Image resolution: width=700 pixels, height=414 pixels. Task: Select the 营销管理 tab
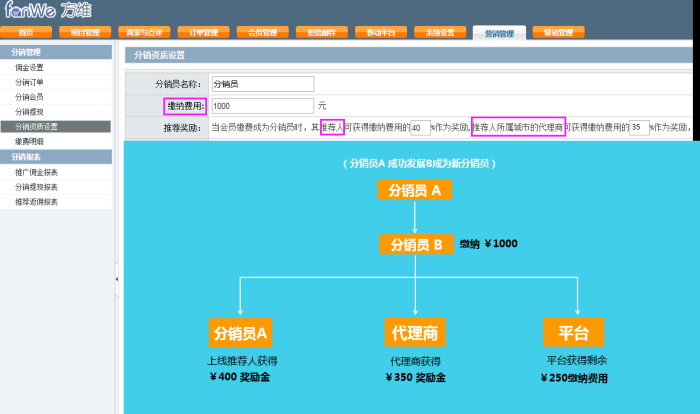pyautogui.click(x=498, y=33)
